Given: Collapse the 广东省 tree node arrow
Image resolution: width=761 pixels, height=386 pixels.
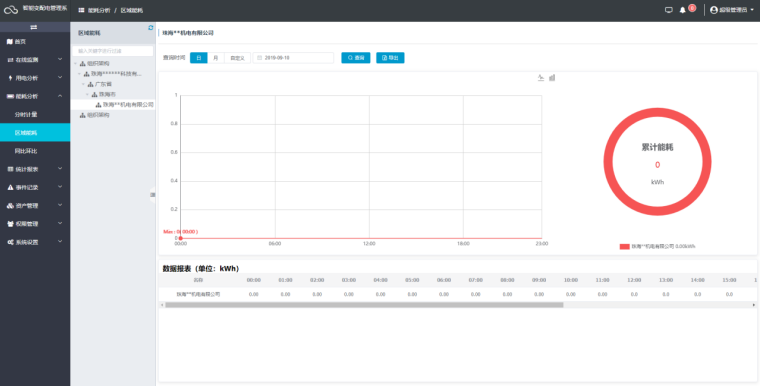Looking at the screenshot, I should [x=83, y=84].
